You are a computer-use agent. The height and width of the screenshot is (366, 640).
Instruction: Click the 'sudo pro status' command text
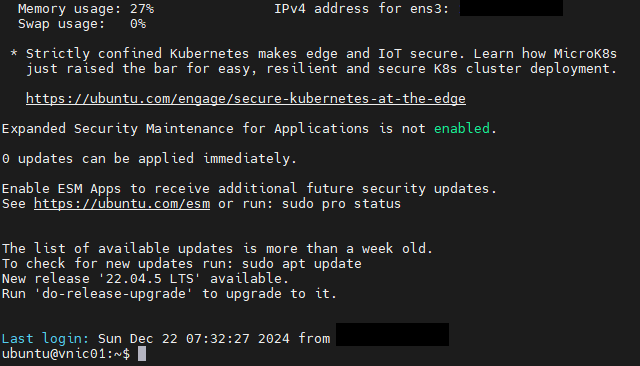coord(341,204)
